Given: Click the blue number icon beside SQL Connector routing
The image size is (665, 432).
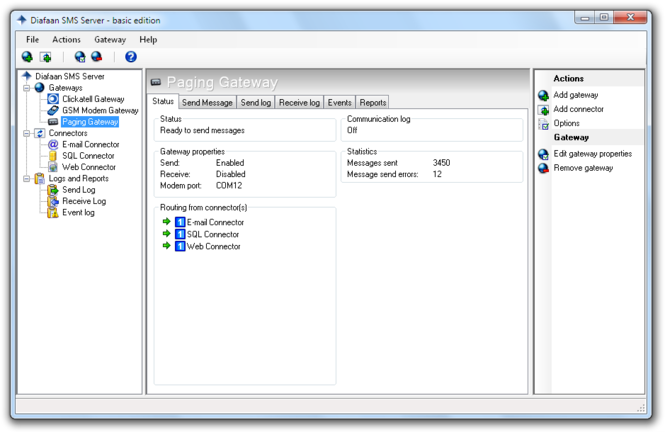Looking at the screenshot, I should click(x=180, y=234).
